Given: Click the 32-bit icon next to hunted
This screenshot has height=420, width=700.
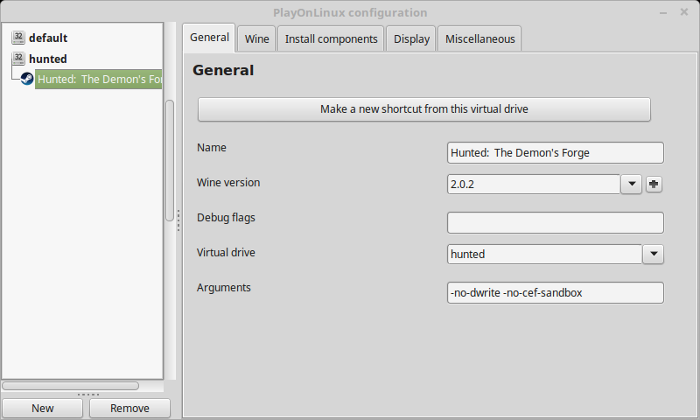Looking at the screenshot, I should [x=18, y=58].
